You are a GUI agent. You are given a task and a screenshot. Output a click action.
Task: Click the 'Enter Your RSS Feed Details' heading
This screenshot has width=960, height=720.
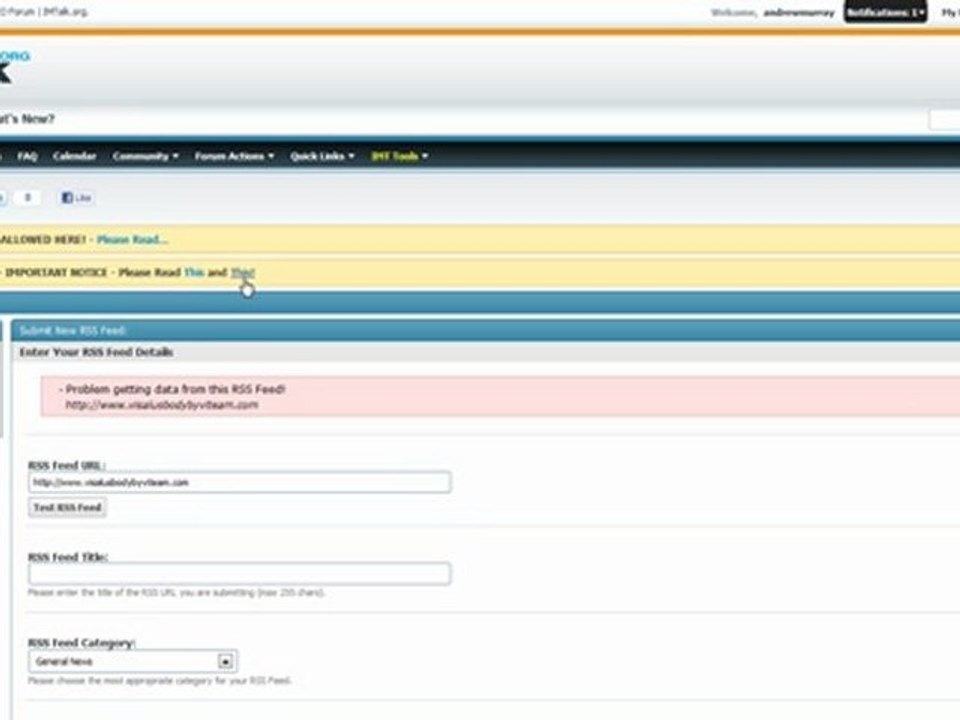tap(96, 352)
